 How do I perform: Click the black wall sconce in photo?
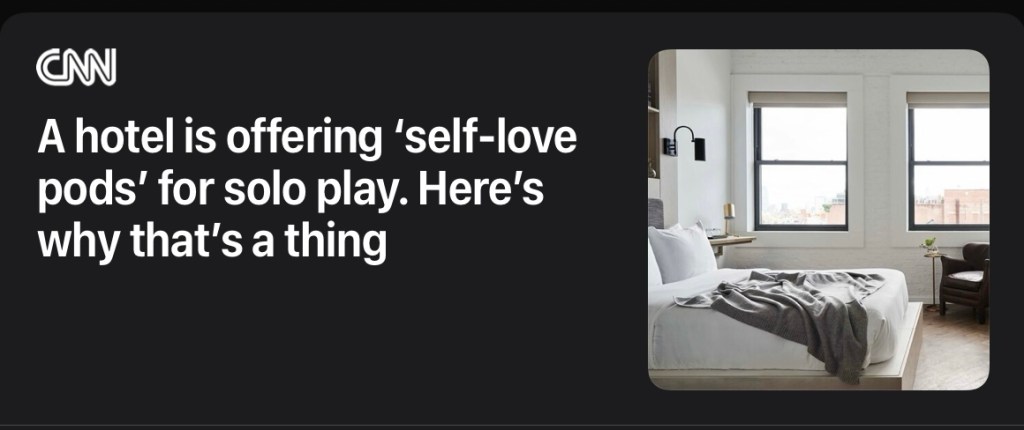(684, 143)
